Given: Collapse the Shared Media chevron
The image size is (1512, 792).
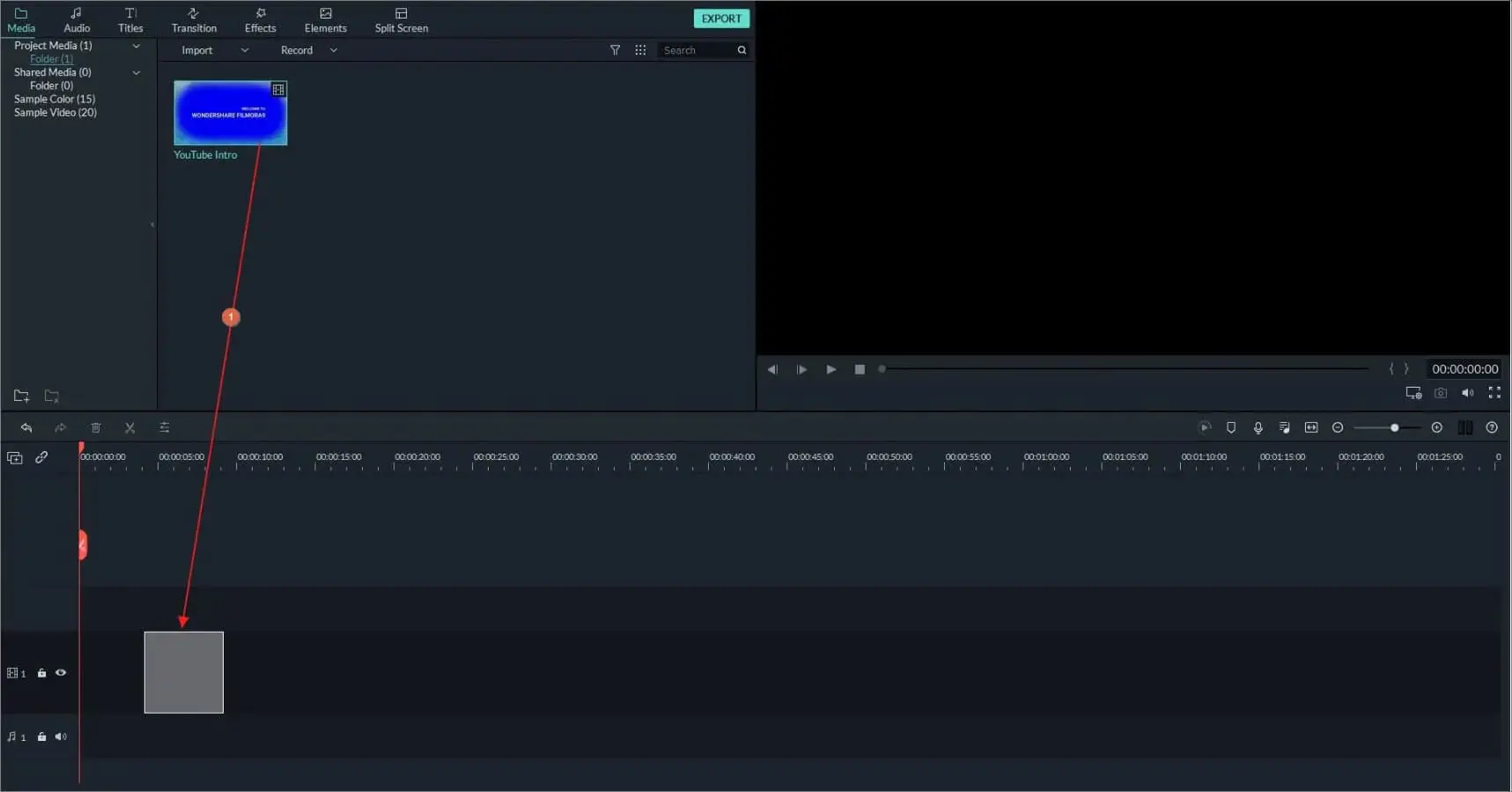Looking at the screenshot, I should pos(136,72).
